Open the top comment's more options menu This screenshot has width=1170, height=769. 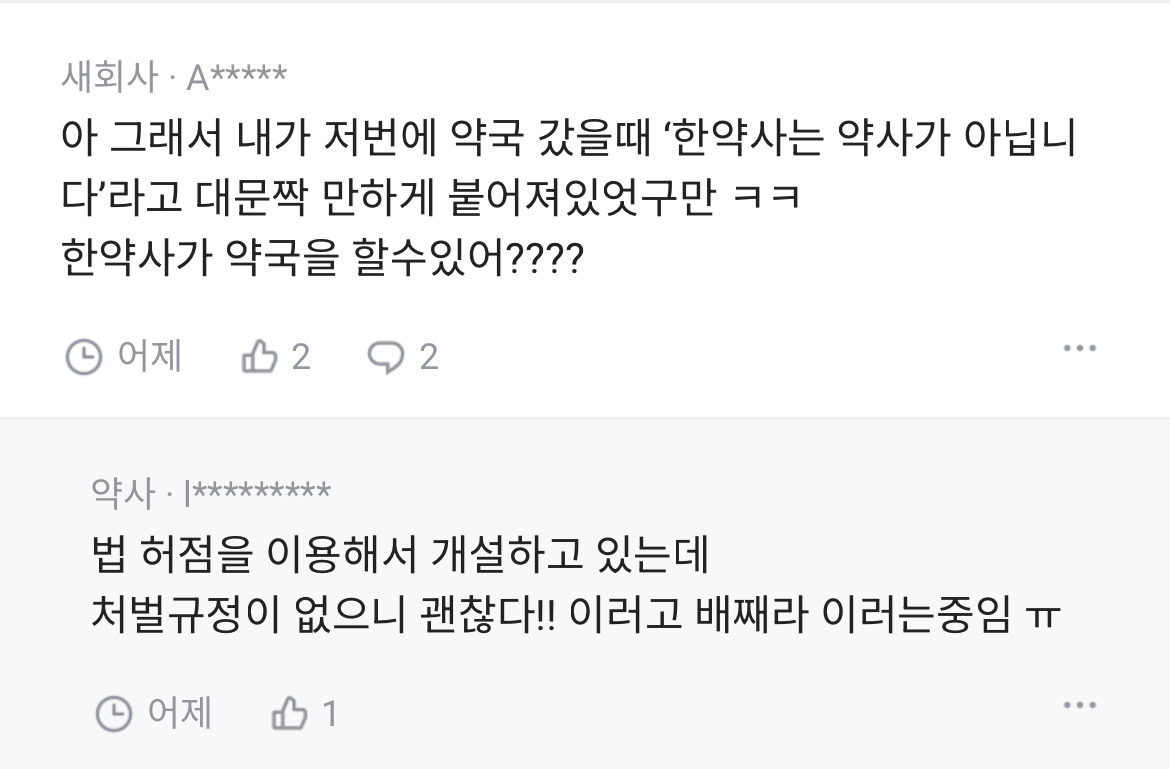1079,347
